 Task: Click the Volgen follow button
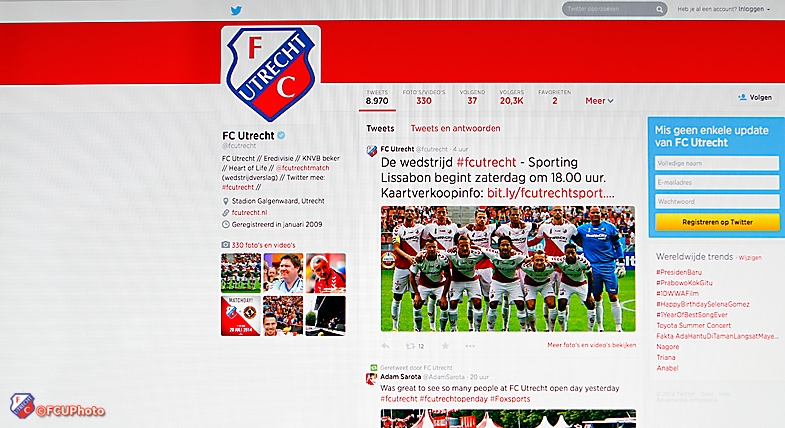click(x=755, y=97)
